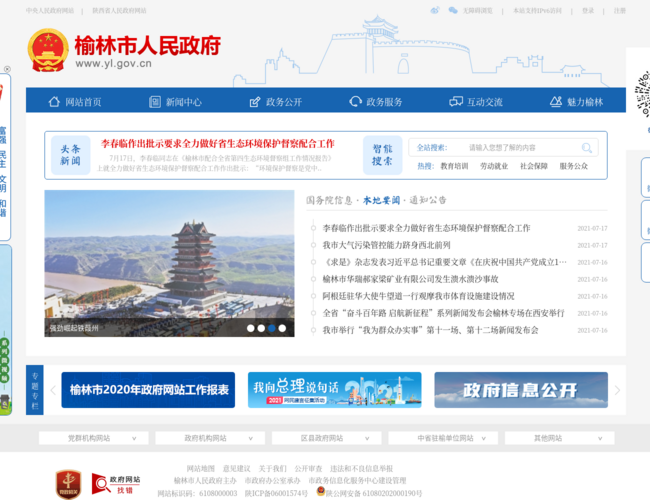Click the chat icon beside 互动交流
This screenshot has height=500, width=650.
pyautogui.click(x=456, y=102)
